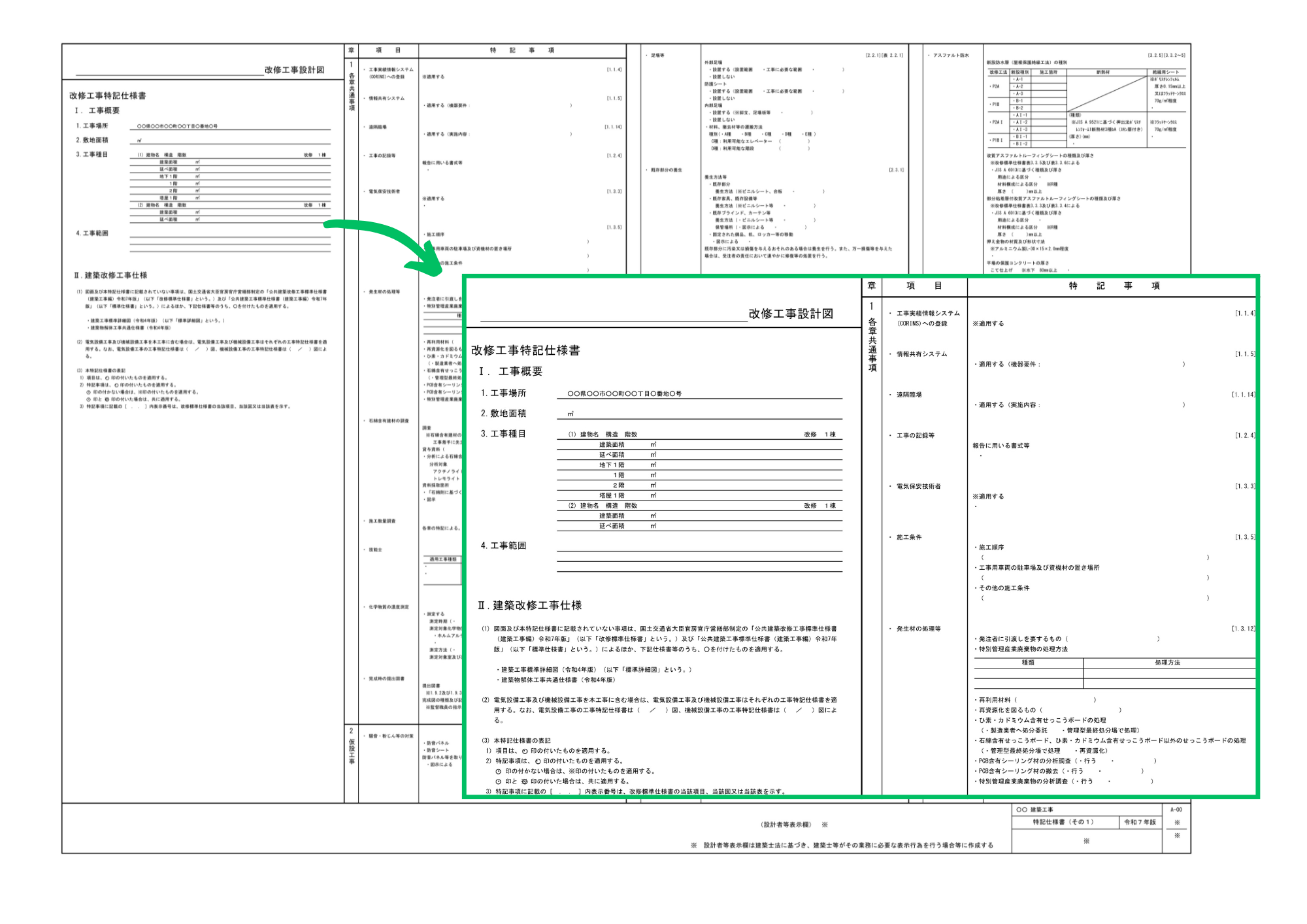1307x924 pixels.
Task: Click '内部足場' heading on the background page
Action: pos(713,105)
